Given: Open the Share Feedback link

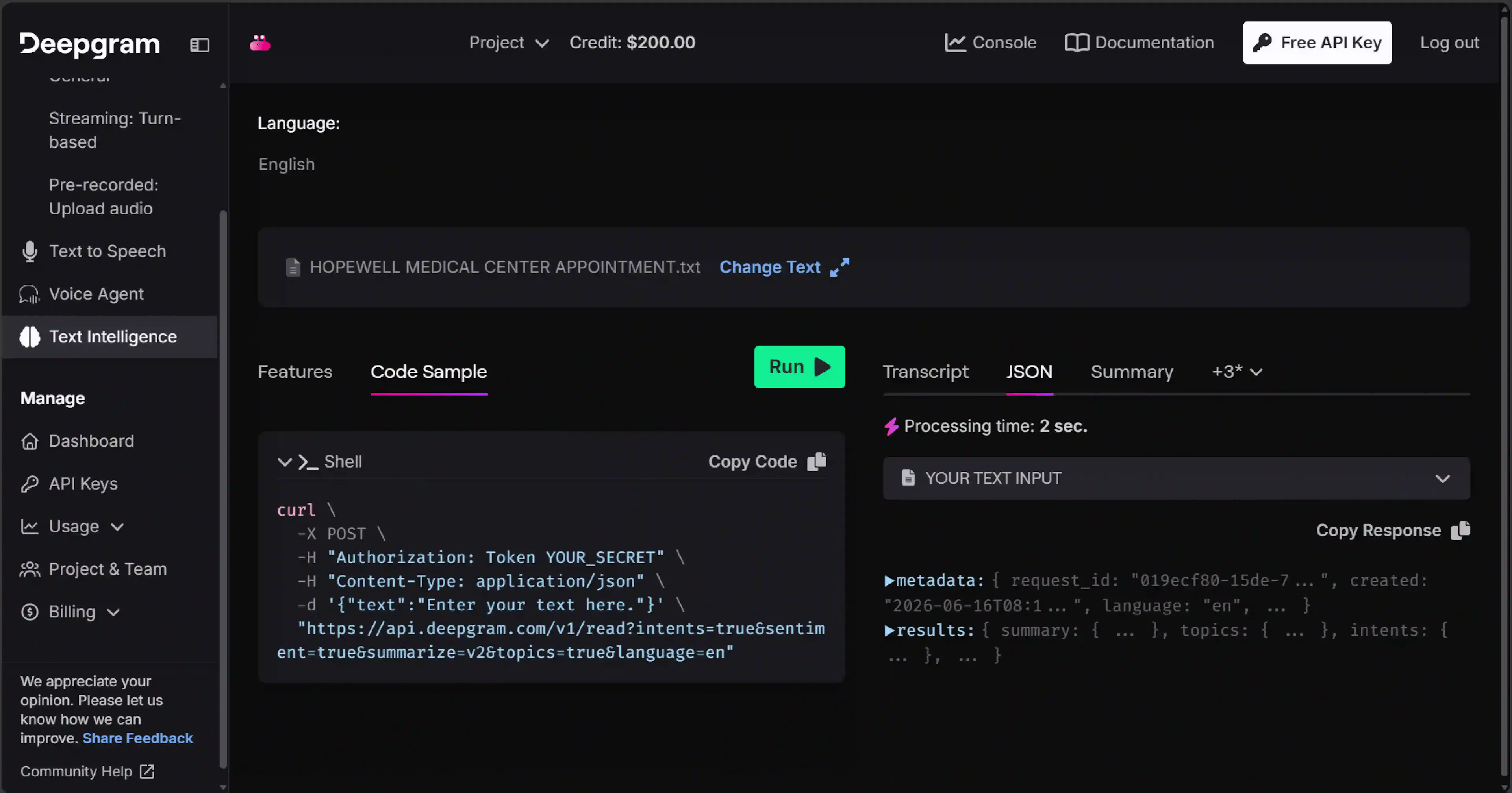Looking at the screenshot, I should coord(137,738).
